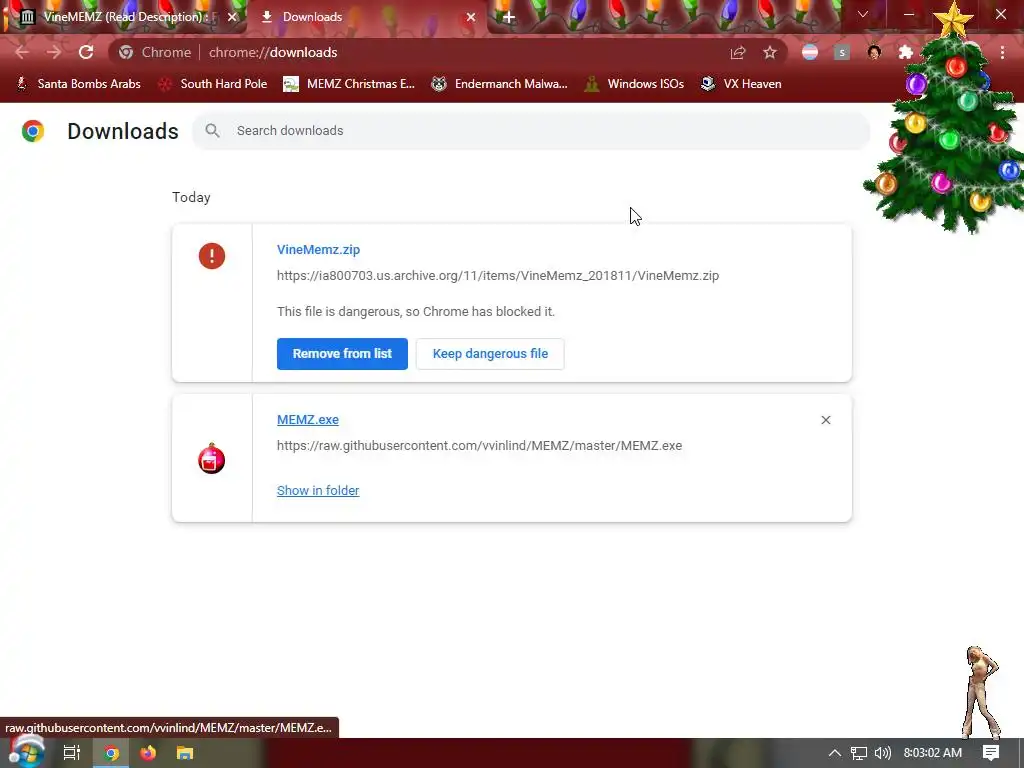Remove MEMZ.exe entry with its X
The image size is (1024, 768).
[x=825, y=420]
